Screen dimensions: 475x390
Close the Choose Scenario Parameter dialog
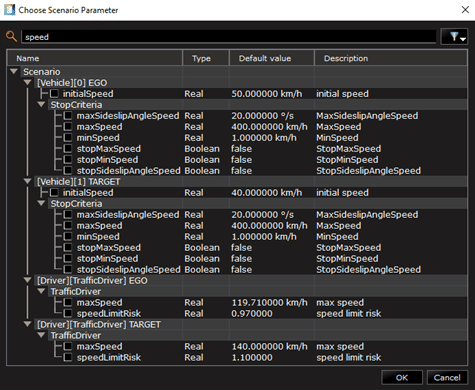pyautogui.click(x=465, y=10)
